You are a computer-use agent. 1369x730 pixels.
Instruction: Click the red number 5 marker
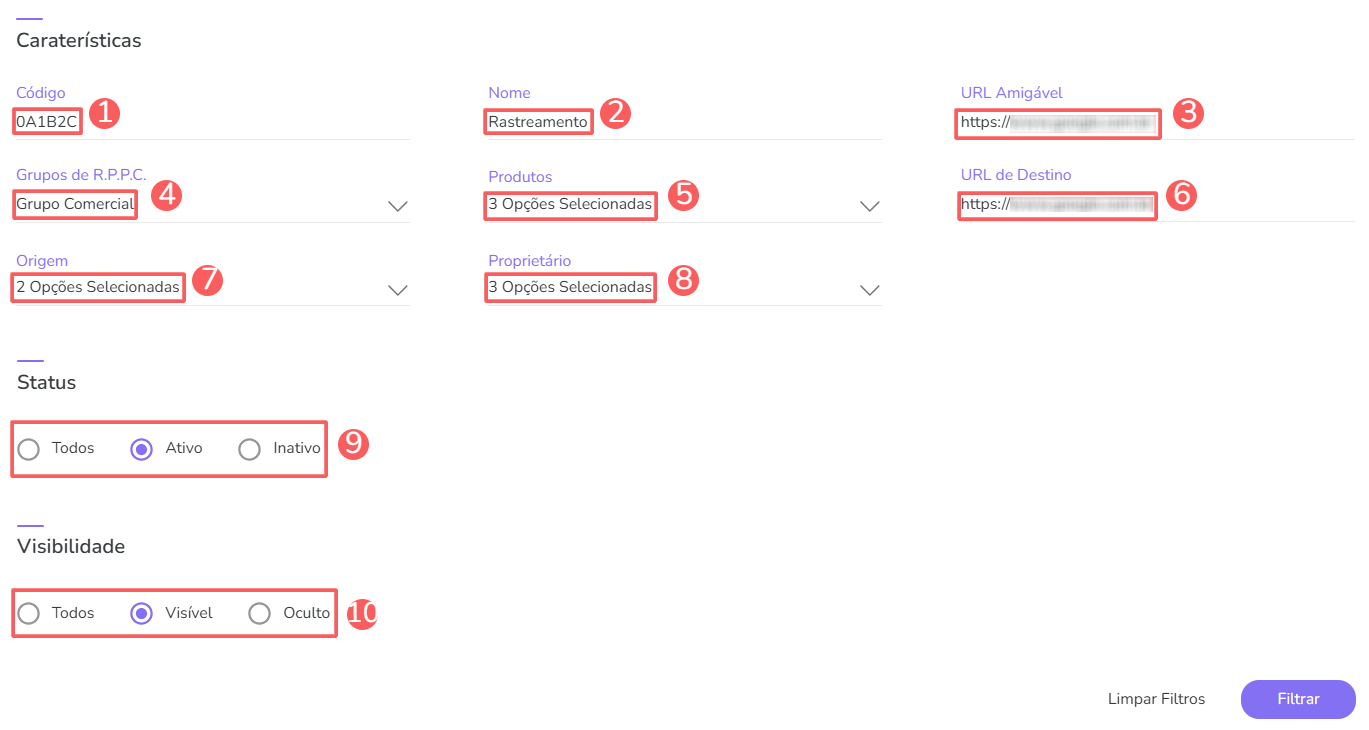[x=683, y=195]
